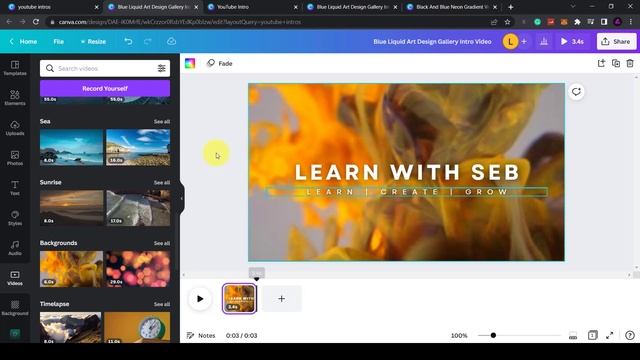Viewport: 640px width, 360px height.
Task: Open the grid view pages icon
Action: tap(592, 335)
